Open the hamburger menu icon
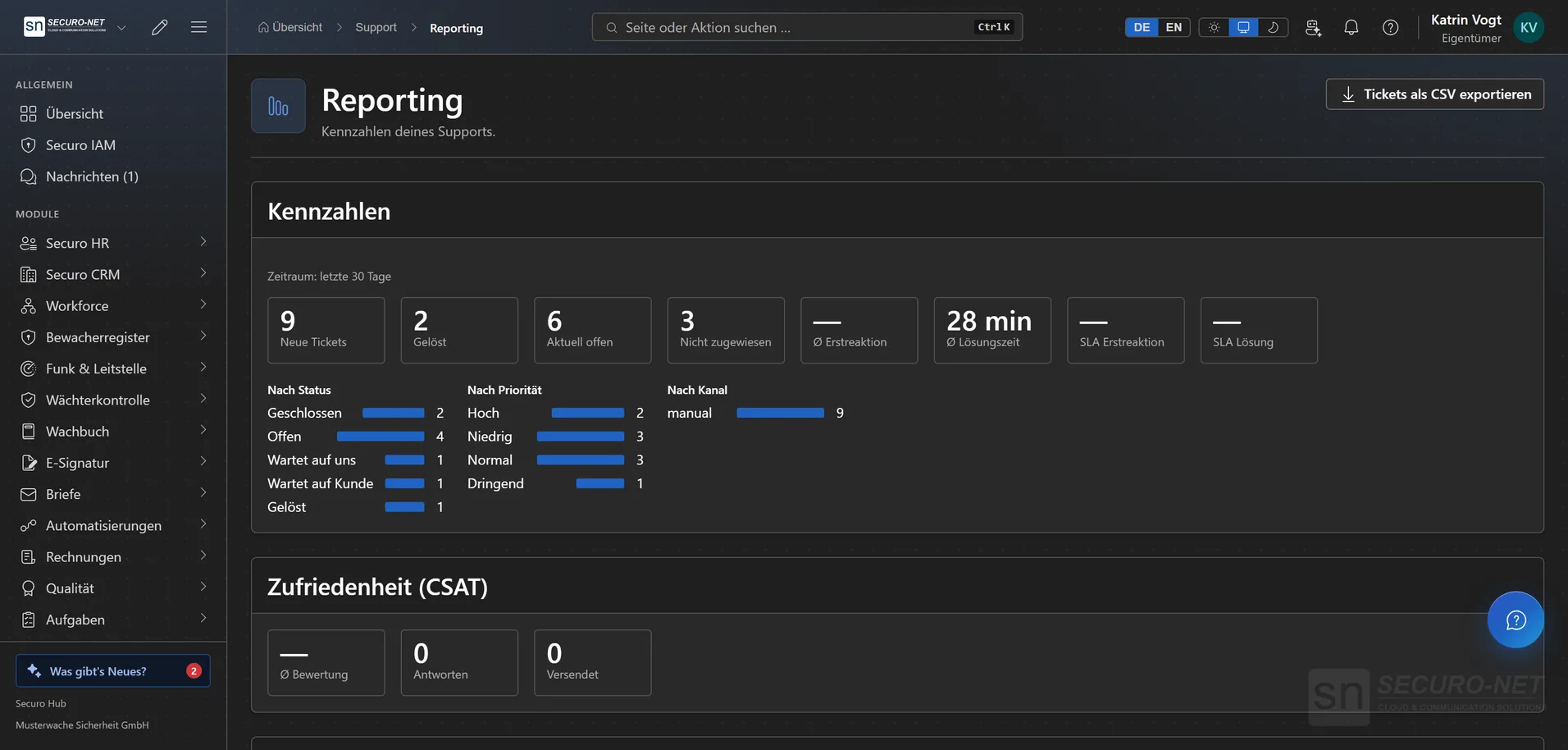Image resolution: width=1568 pixels, height=750 pixels. coord(198,27)
